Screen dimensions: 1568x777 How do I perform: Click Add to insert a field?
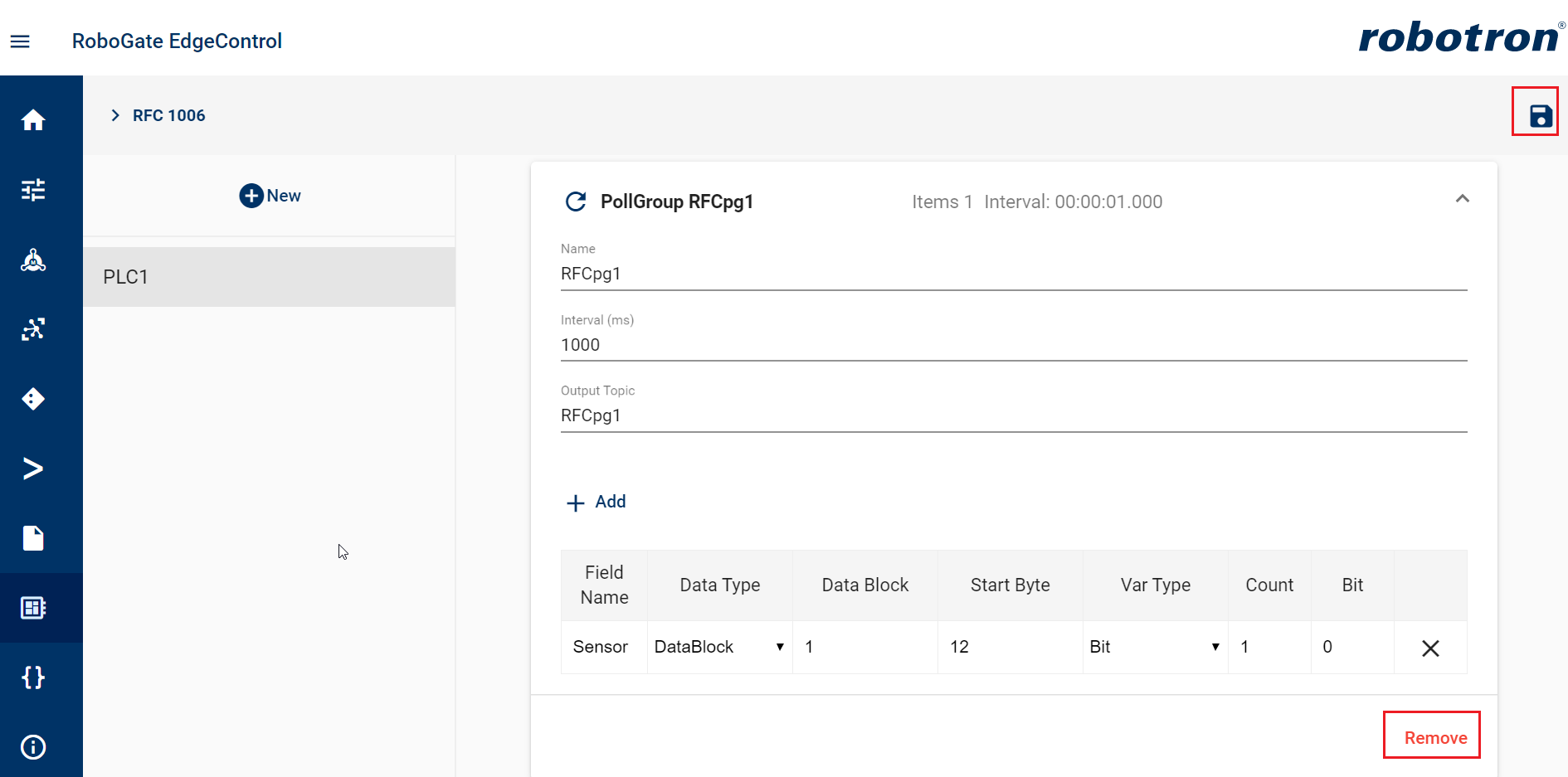click(597, 503)
